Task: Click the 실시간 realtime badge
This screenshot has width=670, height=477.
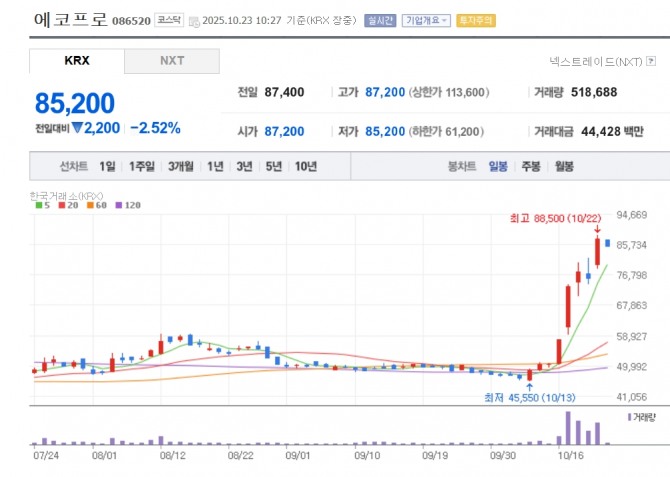Action: (381, 20)
